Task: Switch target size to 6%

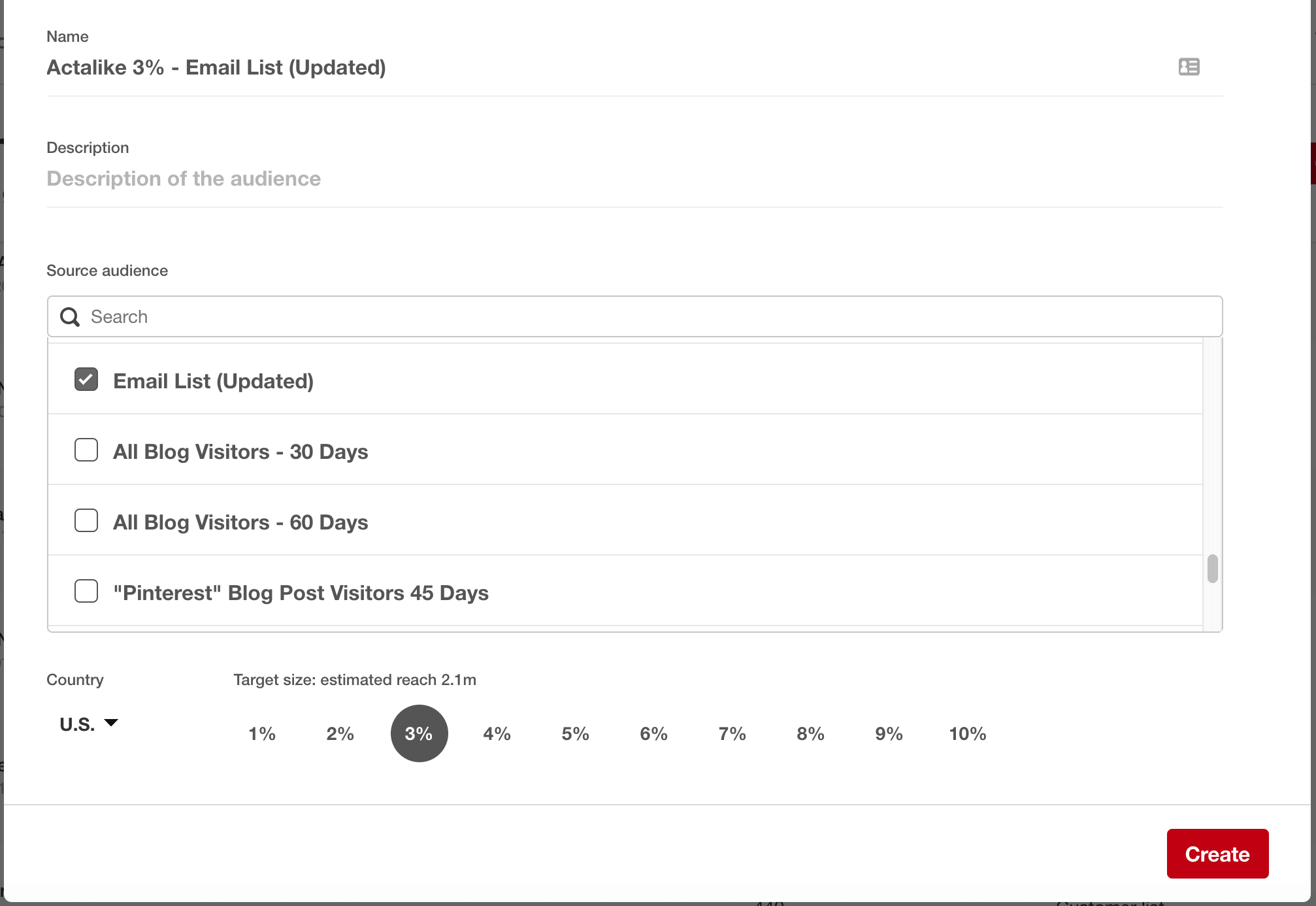Action: click(654, 733)
